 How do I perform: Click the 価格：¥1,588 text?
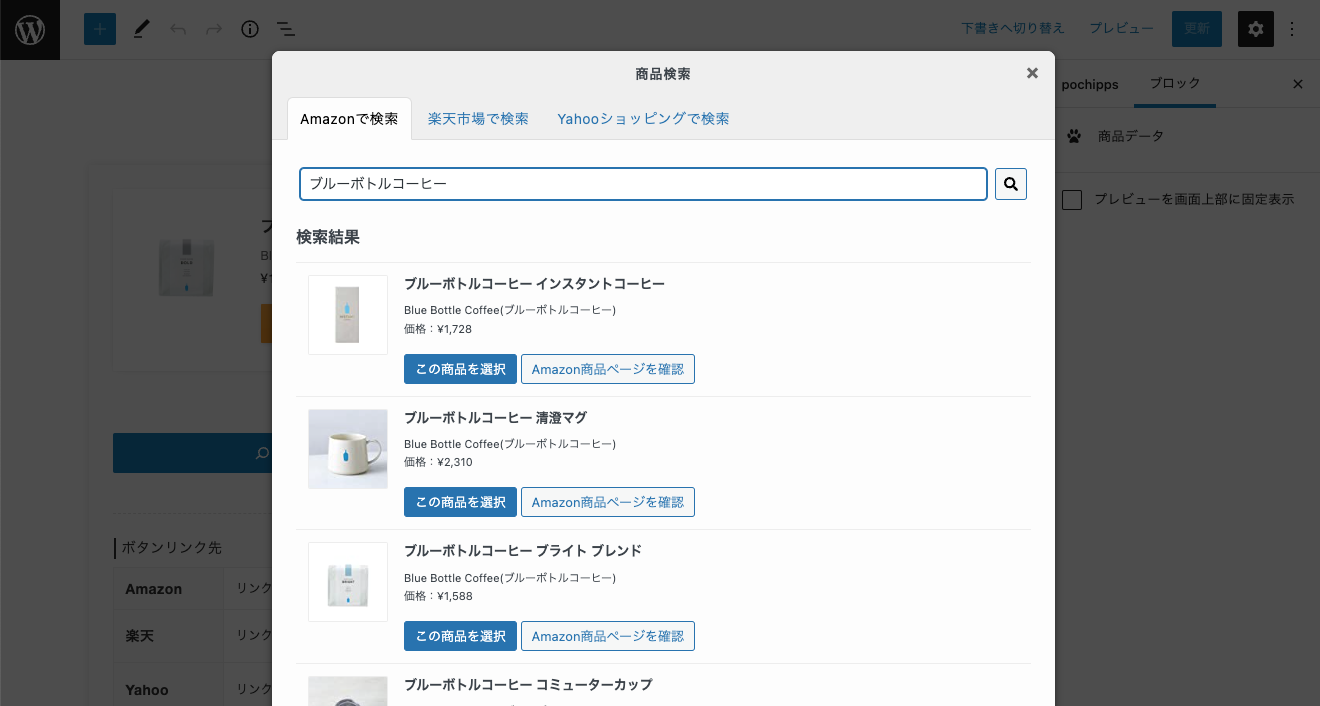click(x=438, y=596)
